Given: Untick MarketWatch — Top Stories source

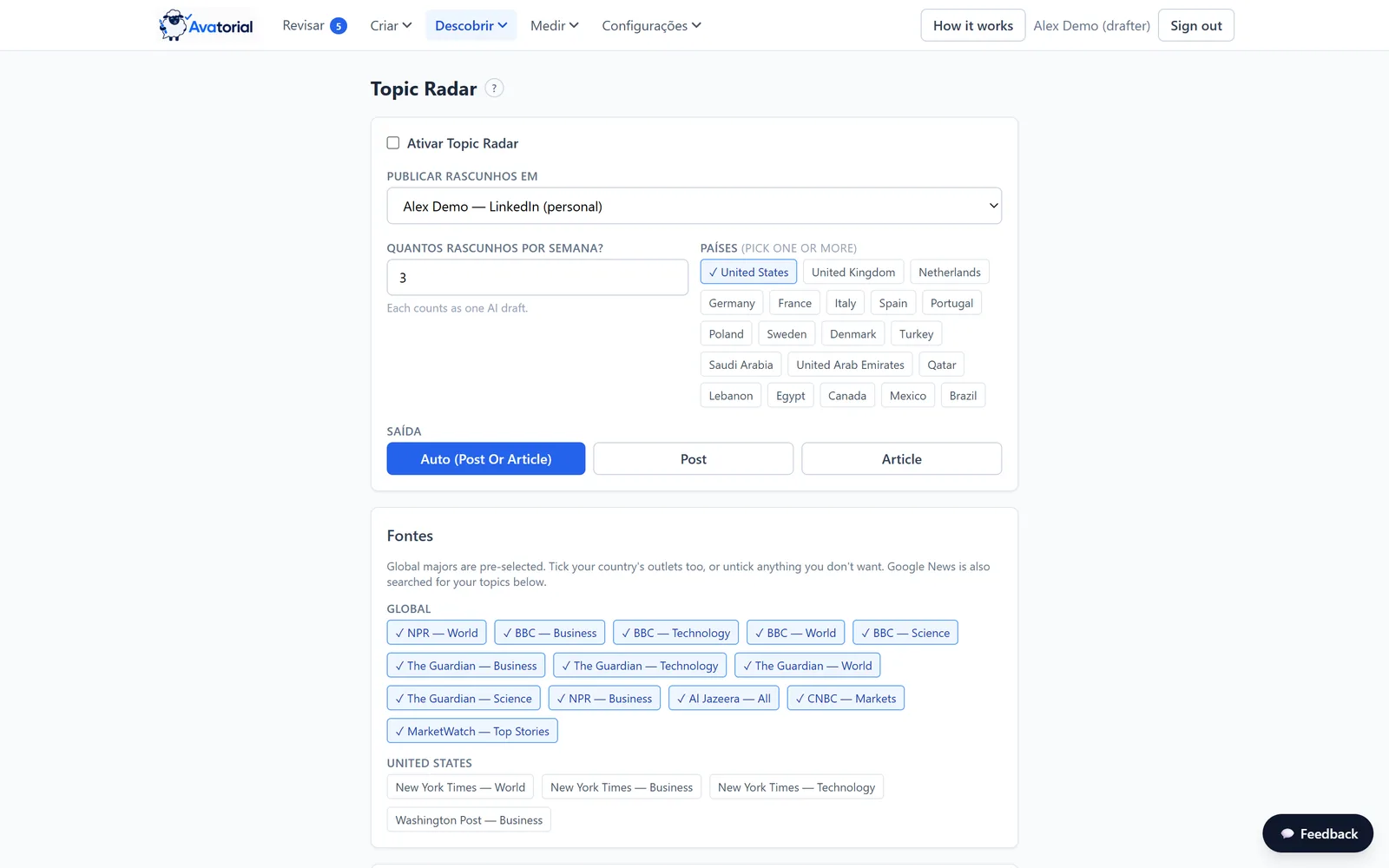Looking at the screenshot, I should point(472,732).
